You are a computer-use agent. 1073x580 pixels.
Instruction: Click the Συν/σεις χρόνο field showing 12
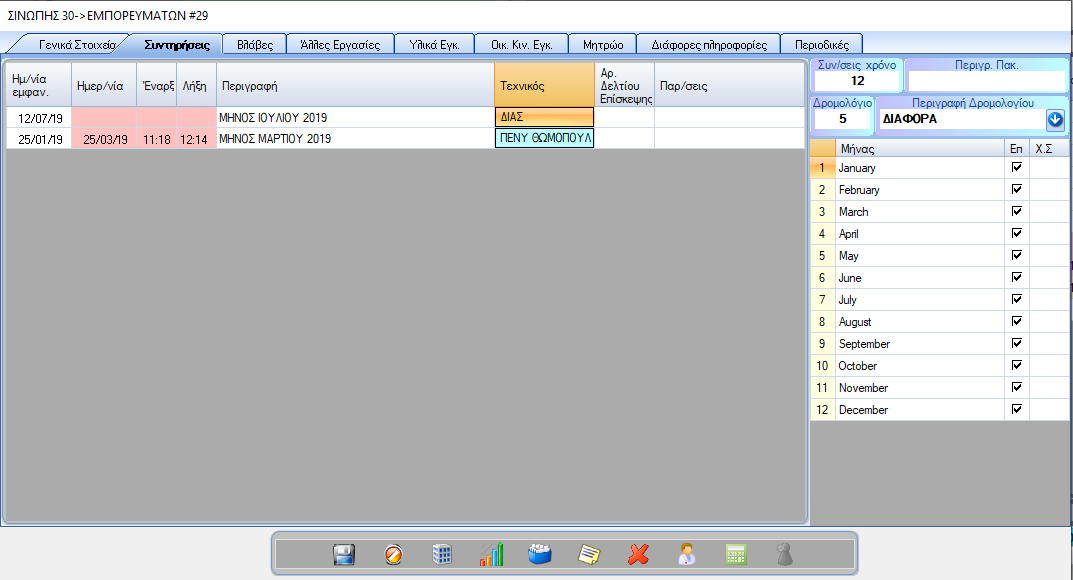[857, 81]
